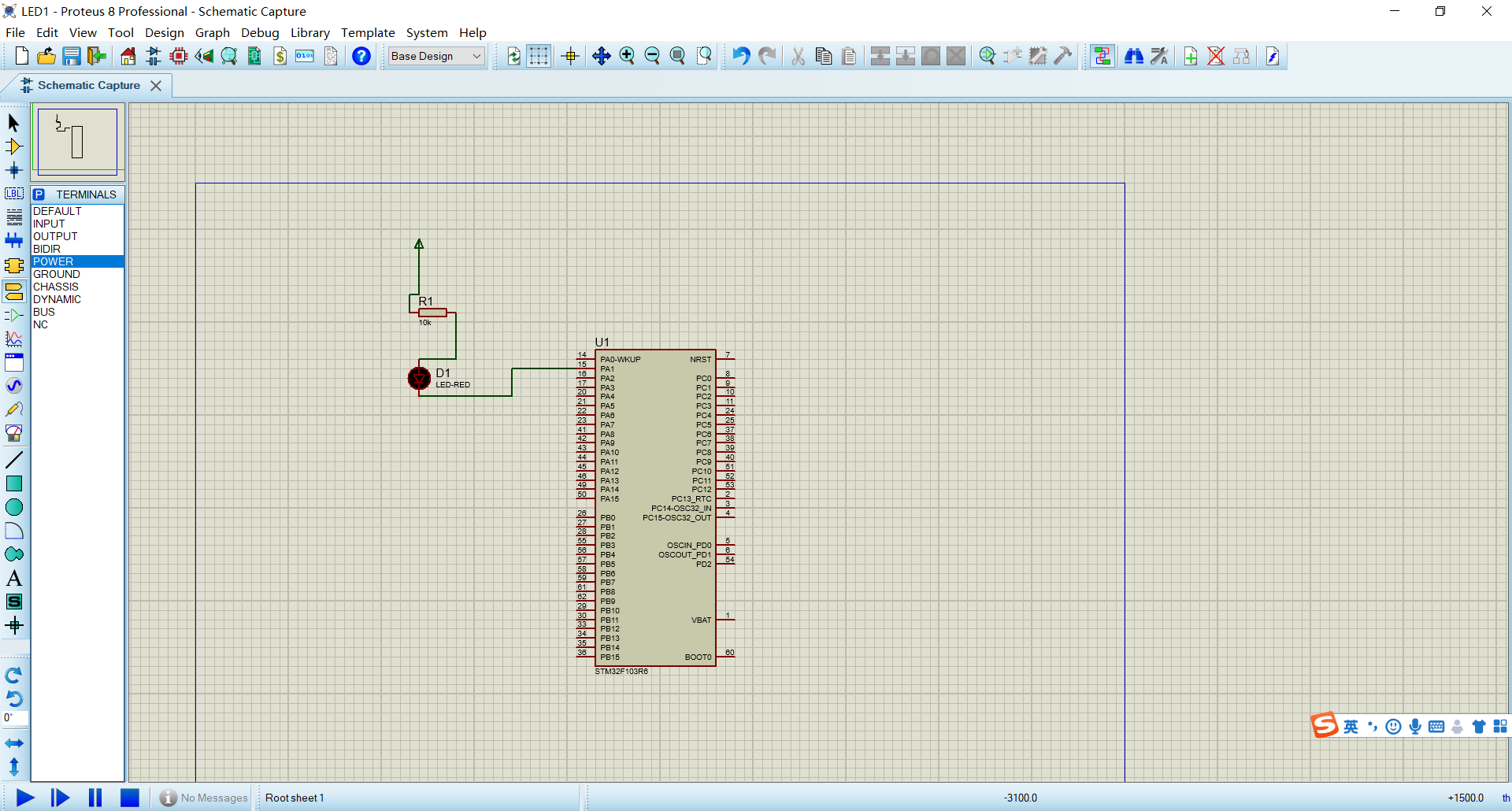Start the simulation with Play button
The image size is (1512, 811).
click(25, 798)
